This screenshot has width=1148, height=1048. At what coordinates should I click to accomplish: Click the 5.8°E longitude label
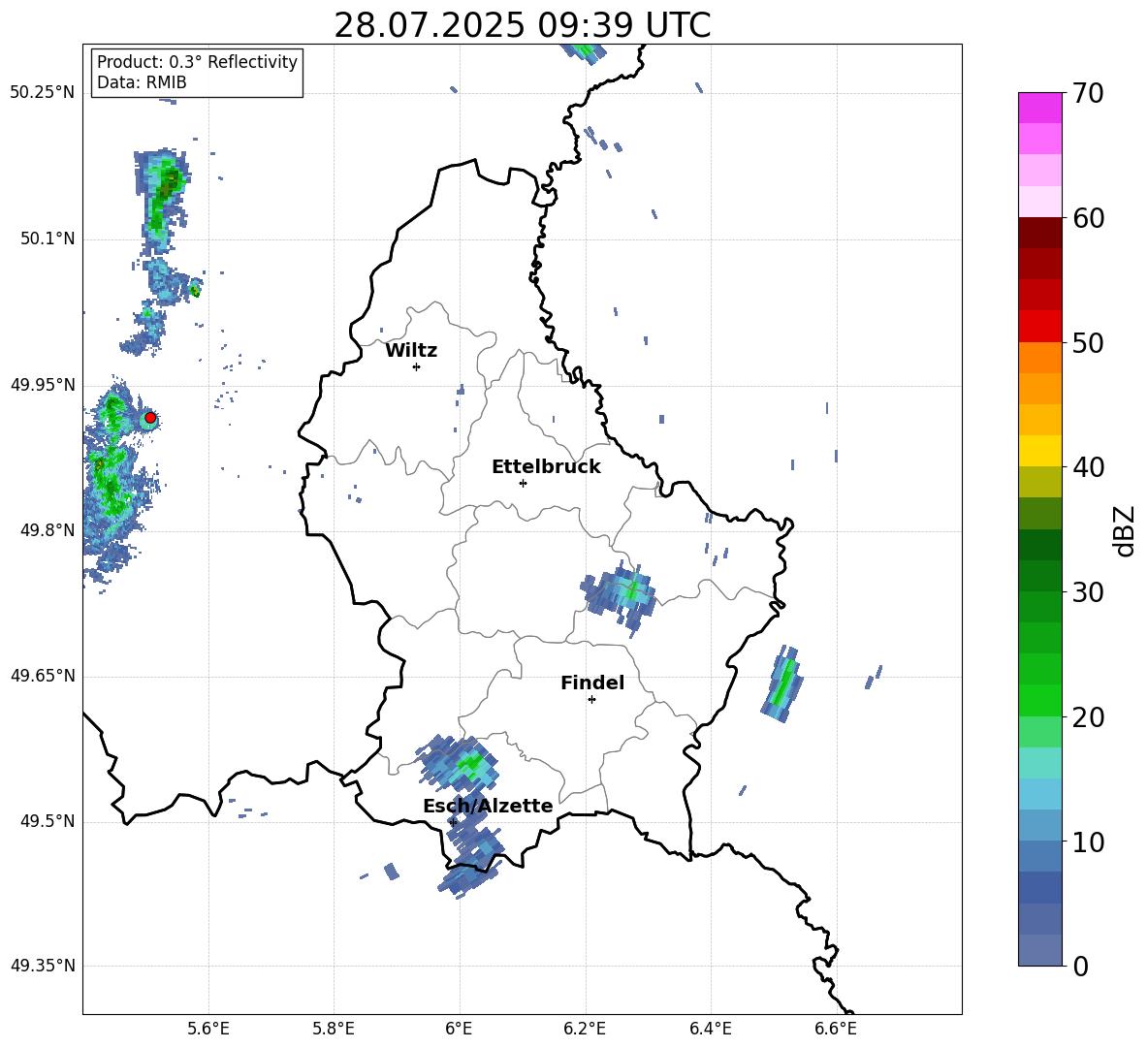coord(334,1029)
